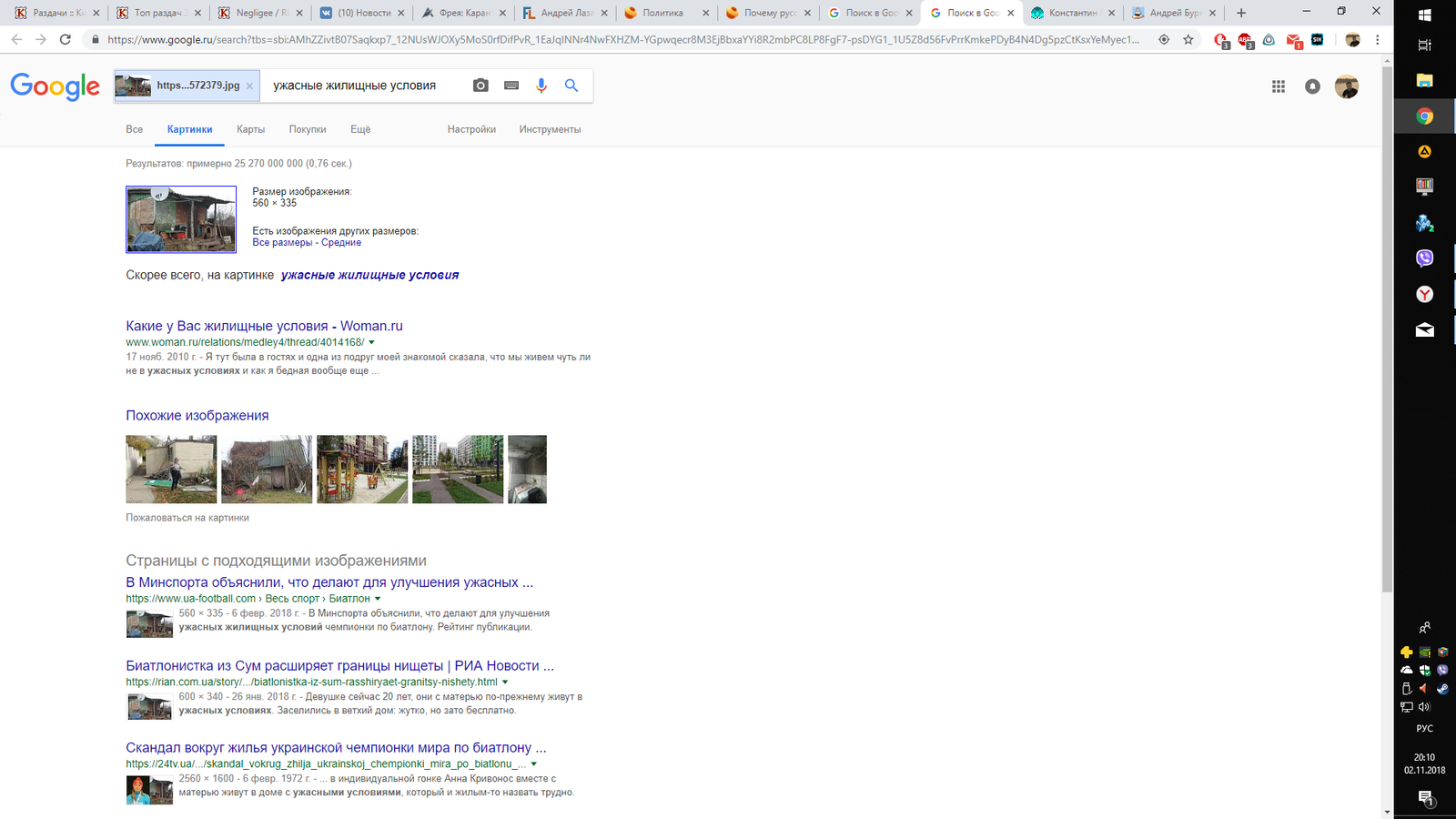
Task: Expand the ua-football.com result dropdown arrow
Action: [378, 599]
